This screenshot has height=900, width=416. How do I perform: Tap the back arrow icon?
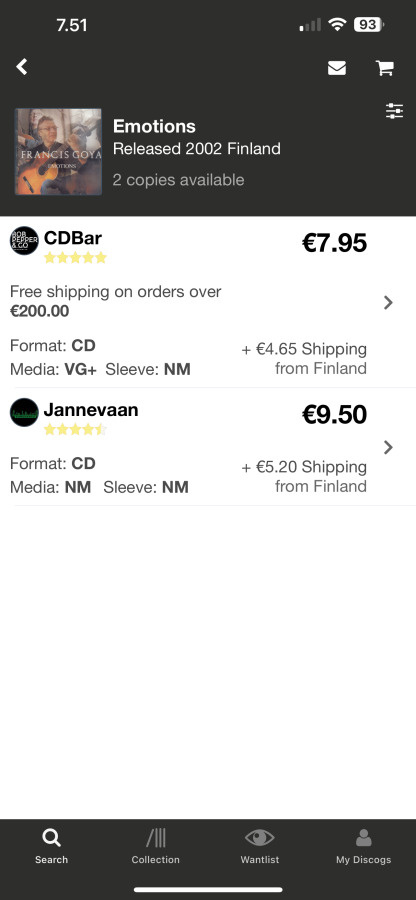click(x=22, y=67)
